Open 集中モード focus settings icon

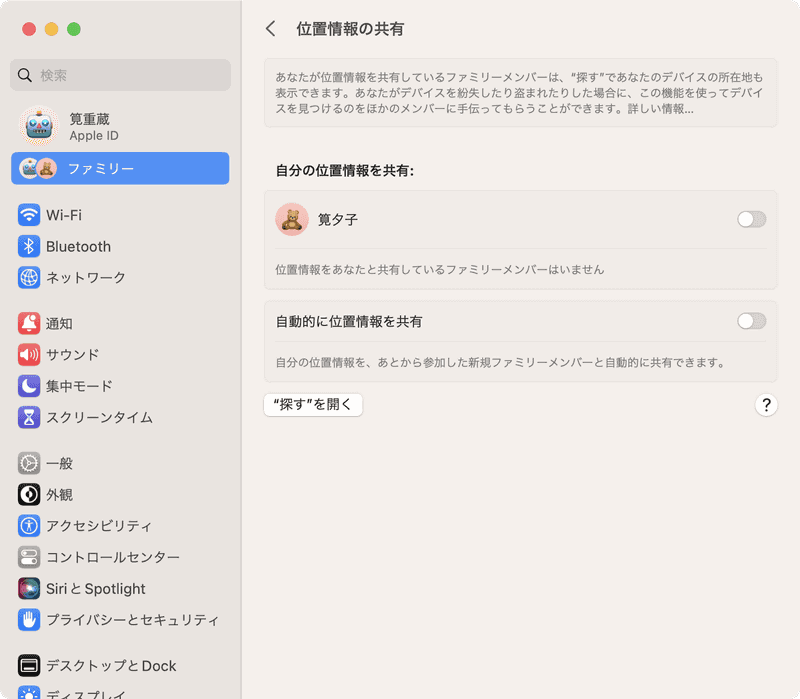coord(29,386)
